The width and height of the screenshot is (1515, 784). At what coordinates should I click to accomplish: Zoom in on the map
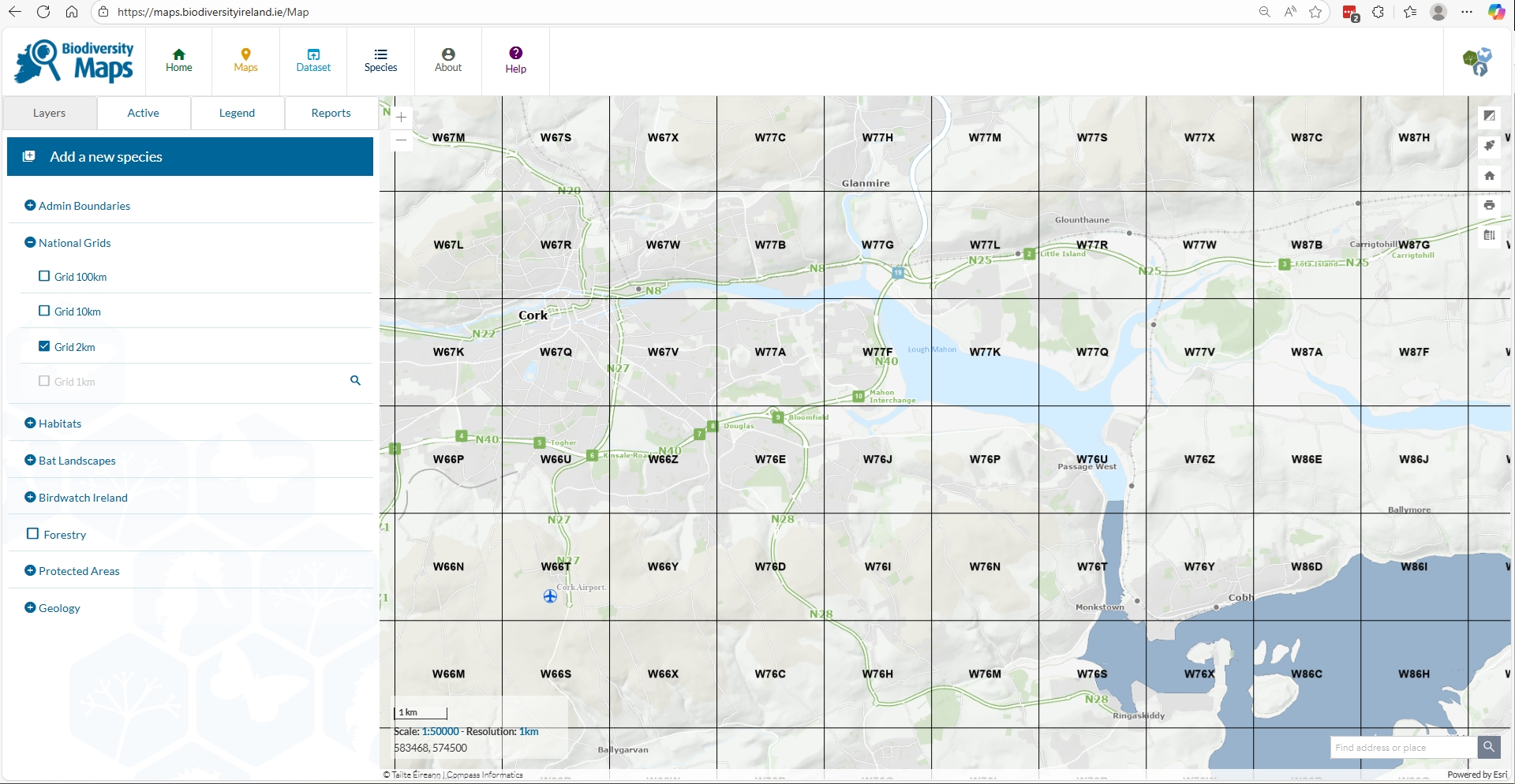pyautogui.click(x=401, y=118)
